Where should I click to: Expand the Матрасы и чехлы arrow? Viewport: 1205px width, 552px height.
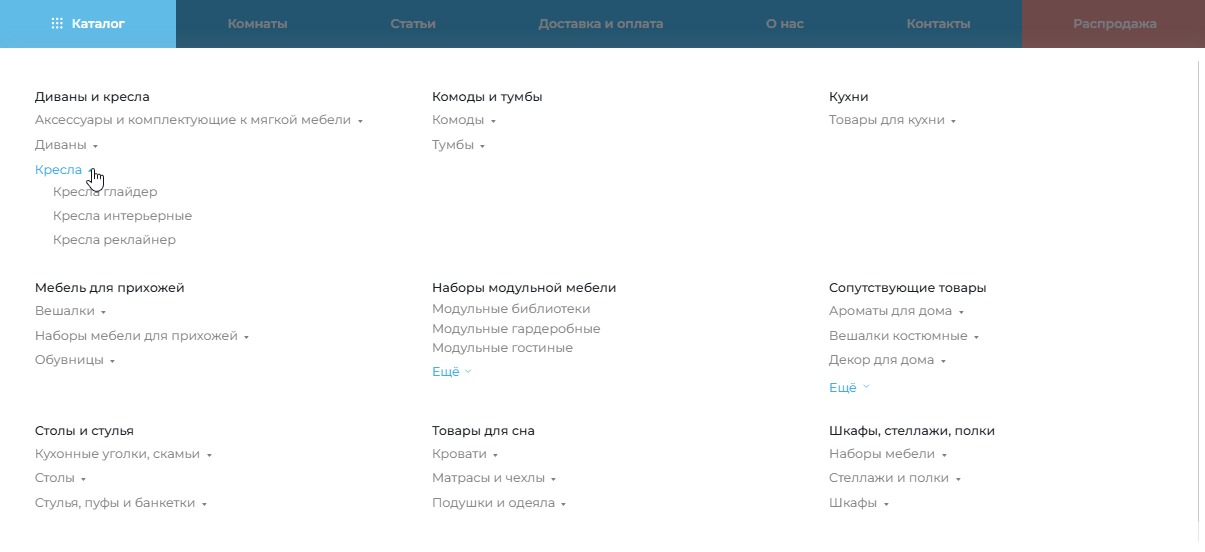pos(553,479)
